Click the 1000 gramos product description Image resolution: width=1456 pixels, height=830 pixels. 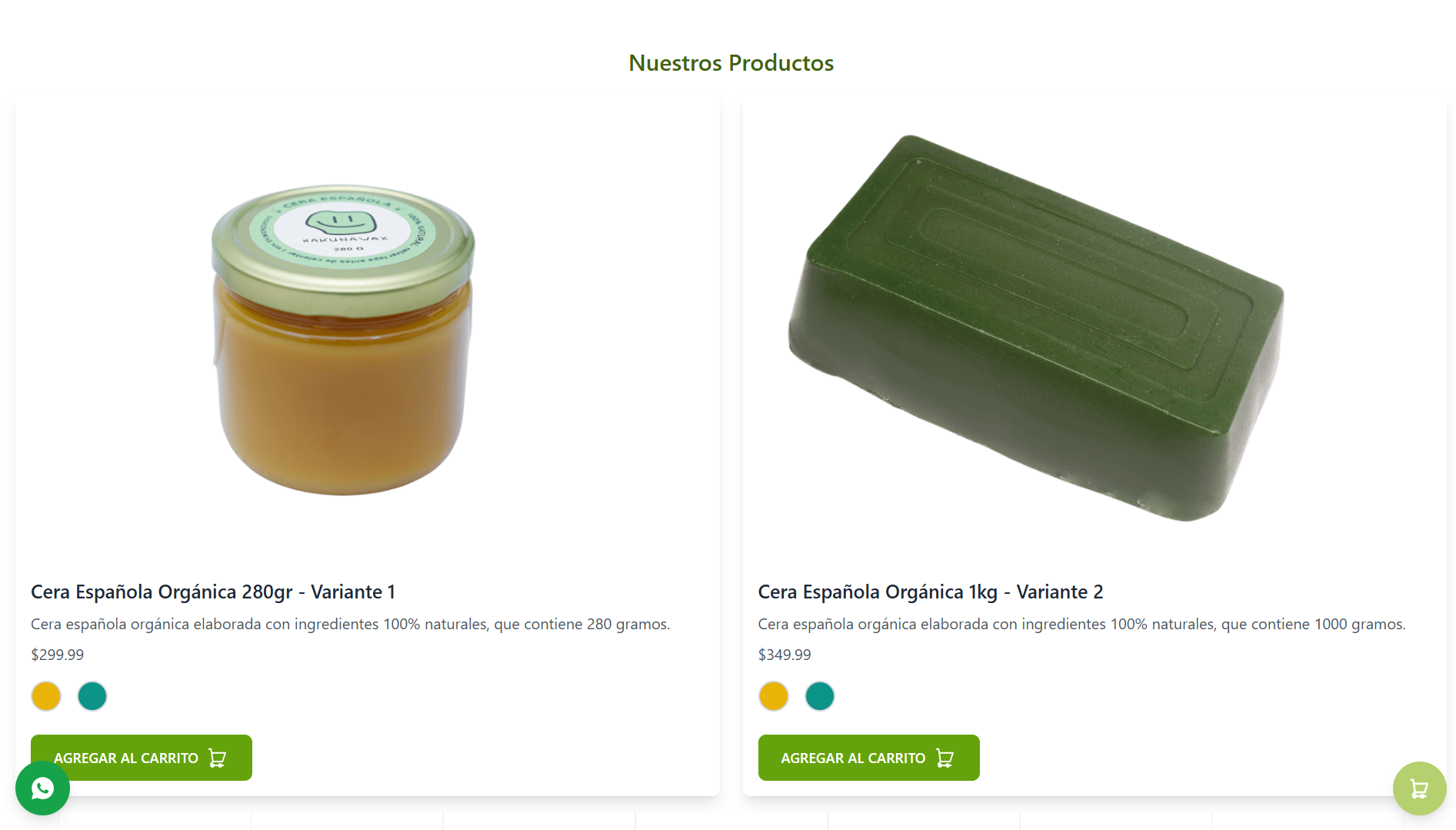tap(1081, 624)
